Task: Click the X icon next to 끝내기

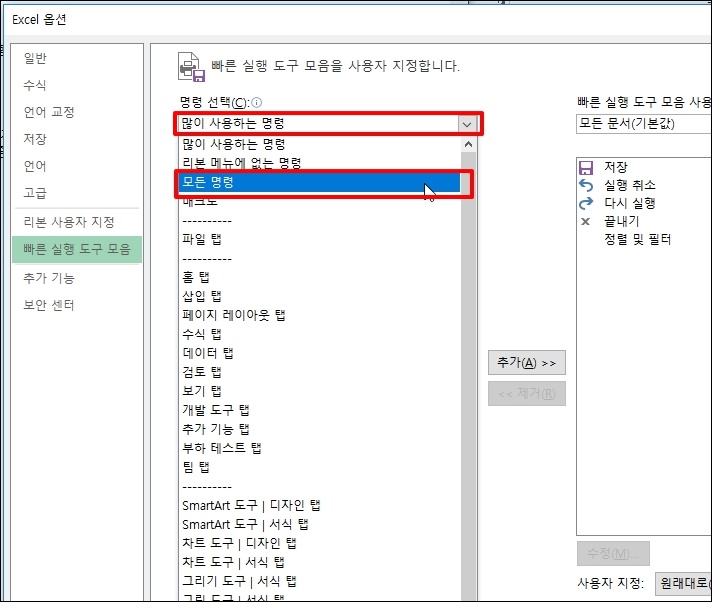Action: click(x=586, y=222)
